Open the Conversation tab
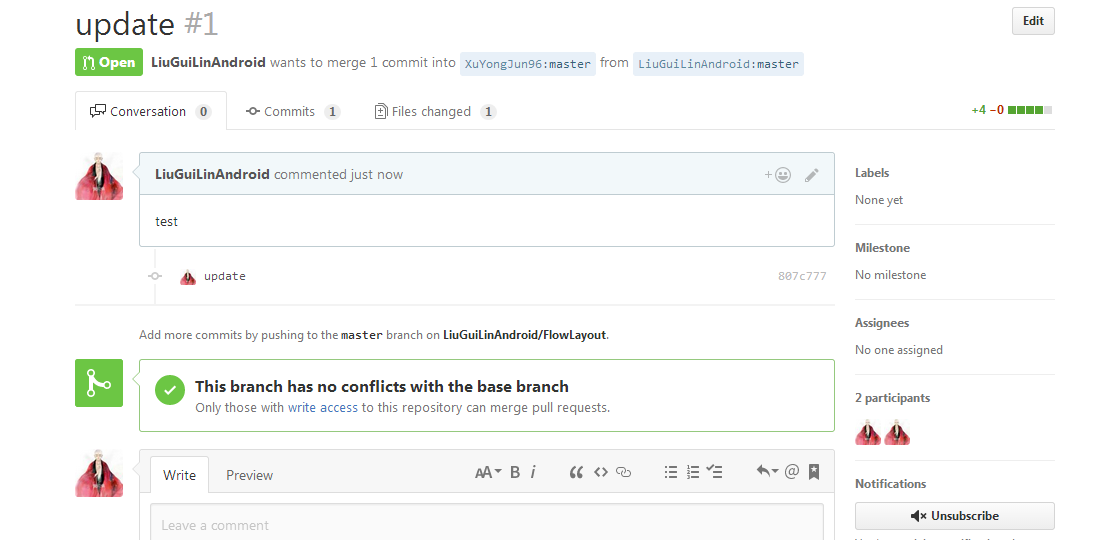1113x540 pixels. [x=150, y=111]
